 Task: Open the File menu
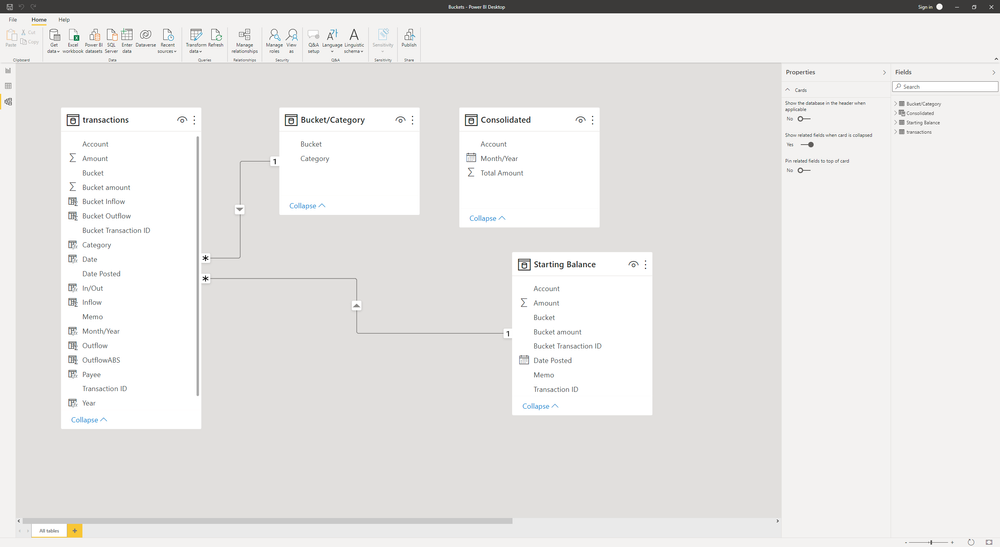(13, 19)
